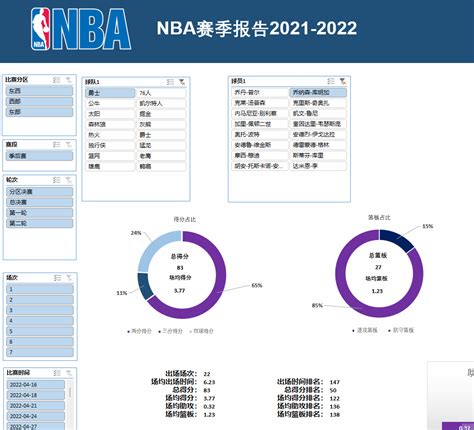
Task: Toggle game number 1 in 场次
Action: click(x=40, y=289)
